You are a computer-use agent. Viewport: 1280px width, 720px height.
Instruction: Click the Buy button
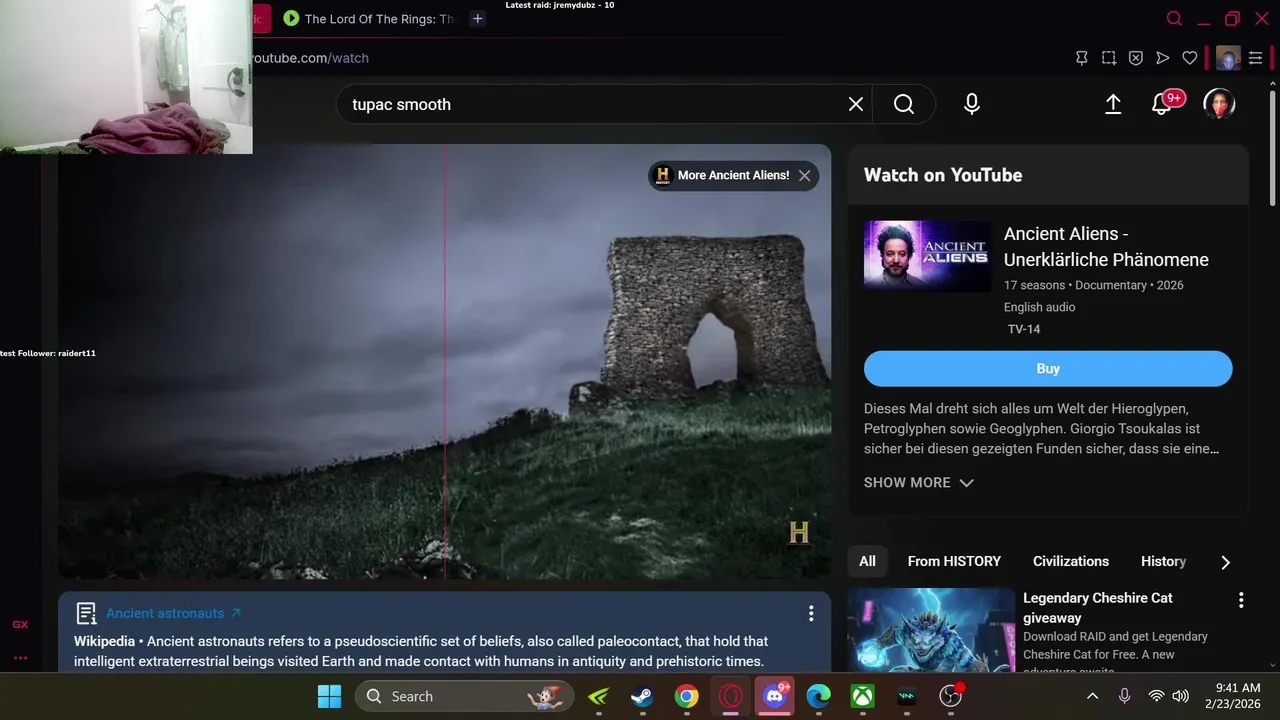[x=1048, y=368]
